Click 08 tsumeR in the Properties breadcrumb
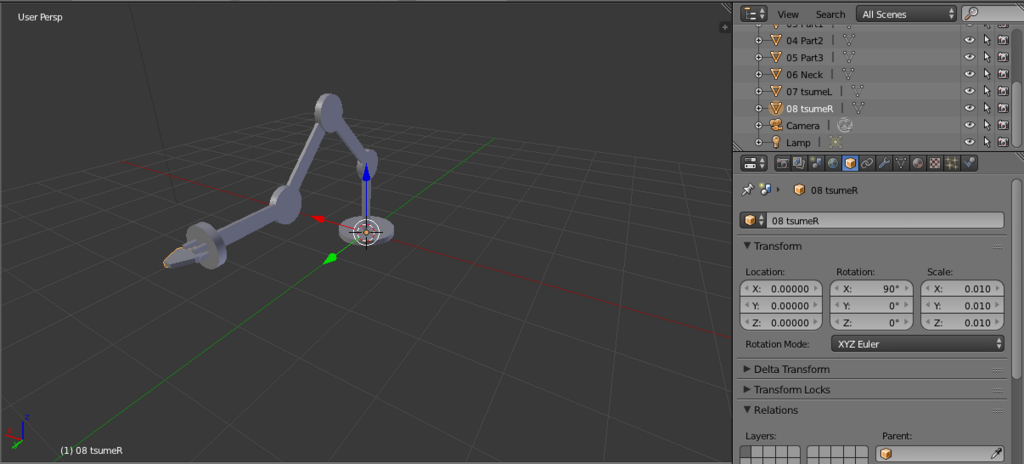Screen dimensions: 1024x464 click(x=834, y=191)
